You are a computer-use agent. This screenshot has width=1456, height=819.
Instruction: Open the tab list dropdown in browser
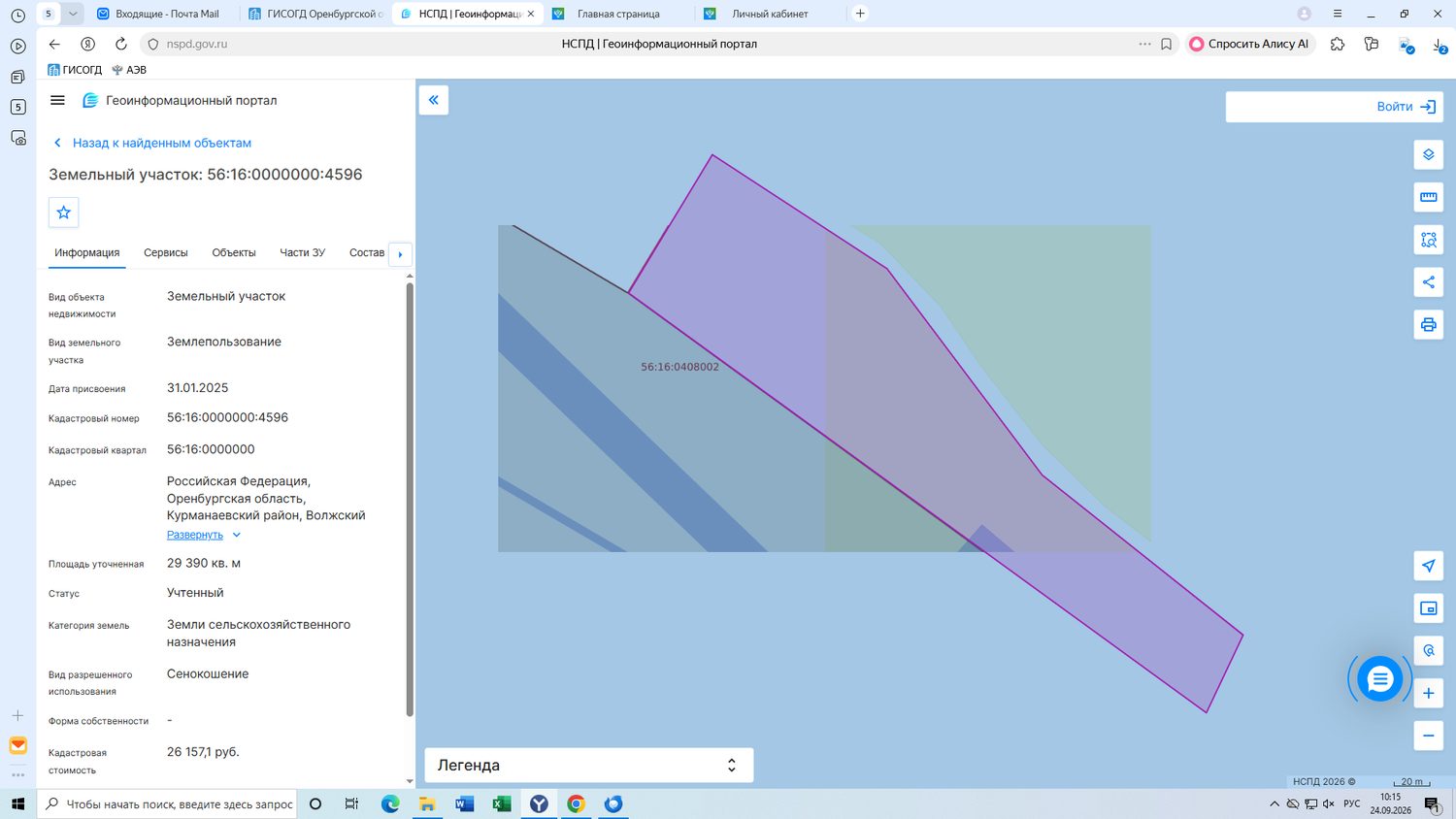click(73, 14)
